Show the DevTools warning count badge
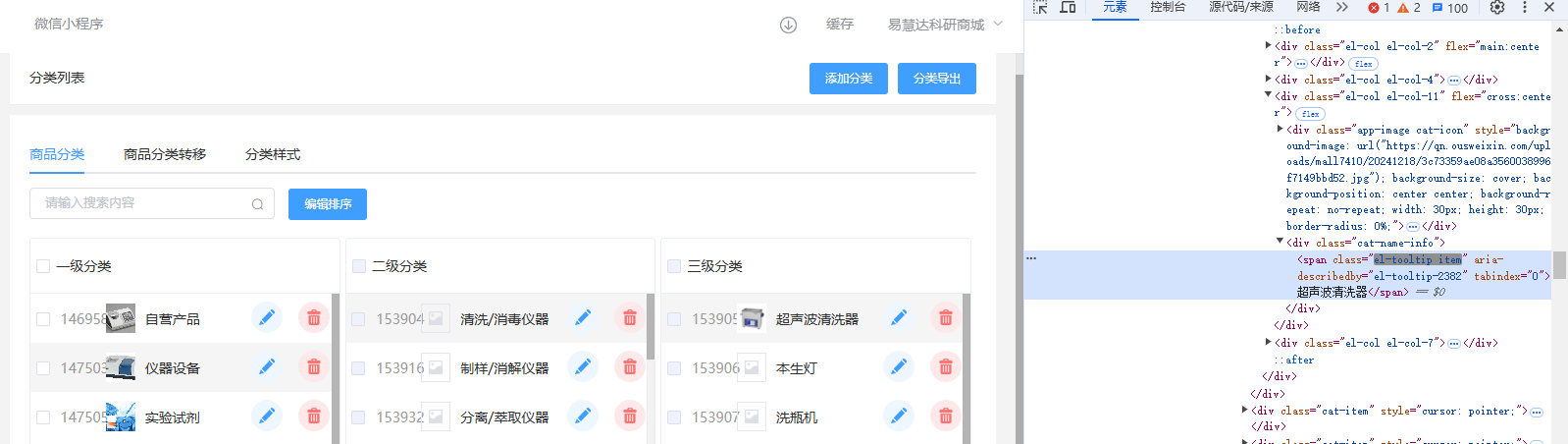Screen dimensions: 1568x444 tap(1409, 8)
